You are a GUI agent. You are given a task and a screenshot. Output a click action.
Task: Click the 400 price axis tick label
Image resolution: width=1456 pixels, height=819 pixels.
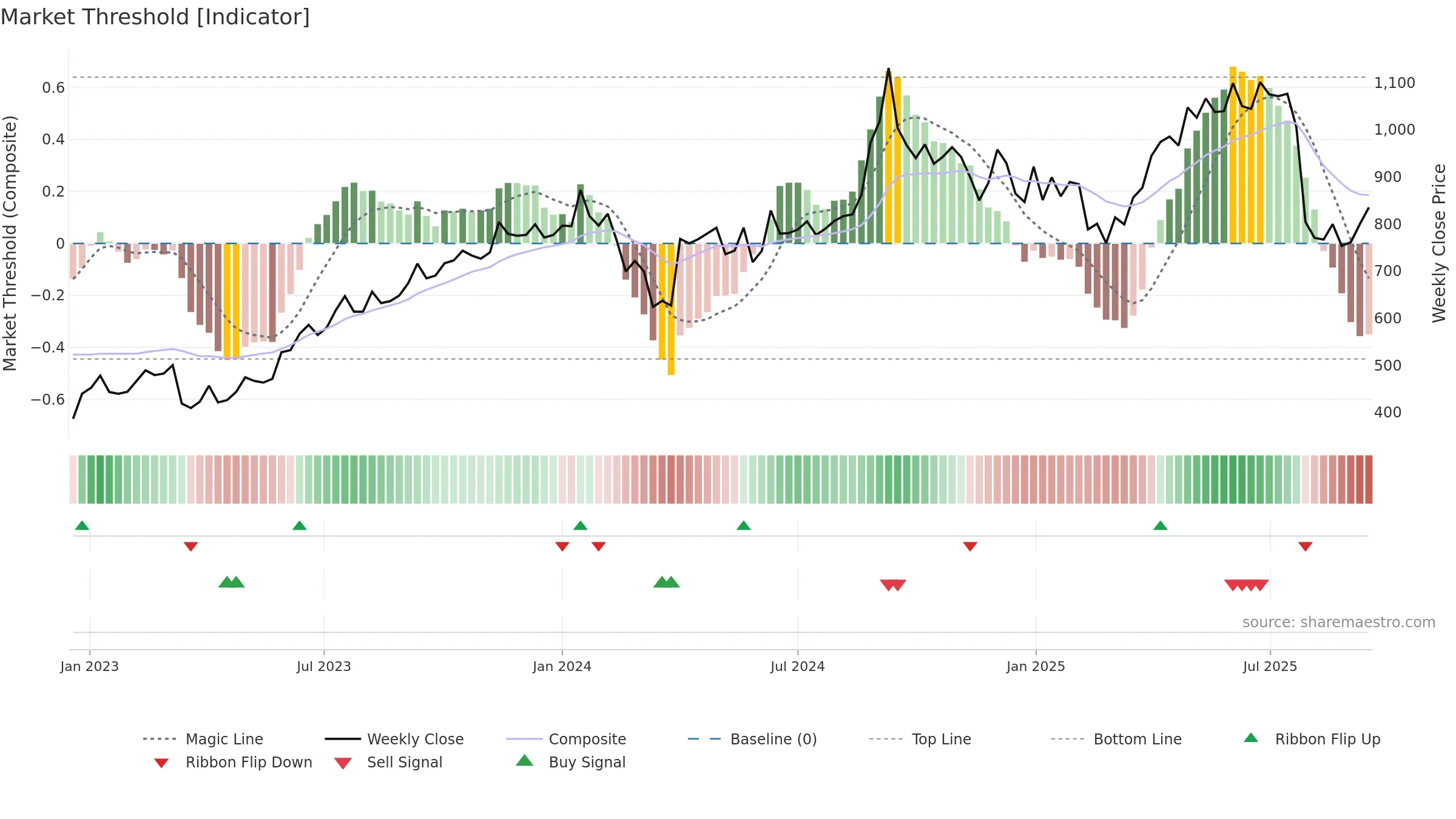tap(1388, 413)
